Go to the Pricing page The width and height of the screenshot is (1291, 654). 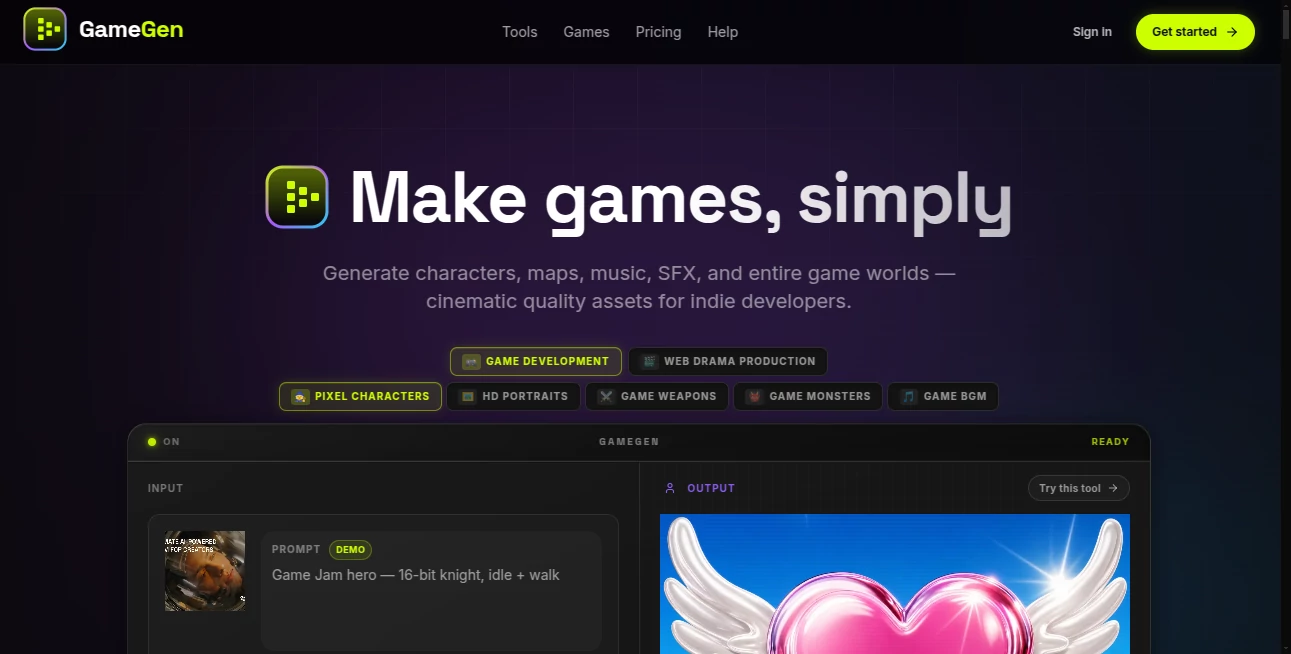point(658,32)
